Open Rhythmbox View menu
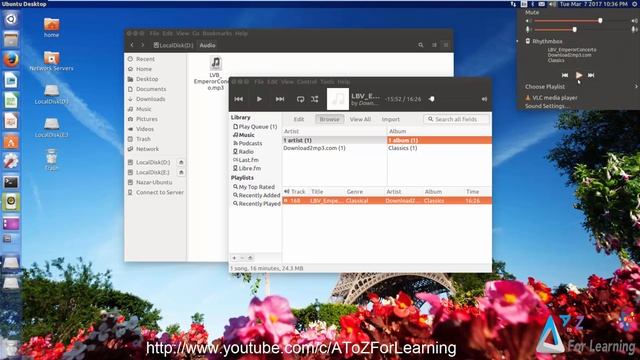The height and width of the screenshot is (360, 640). coord(287,82)
